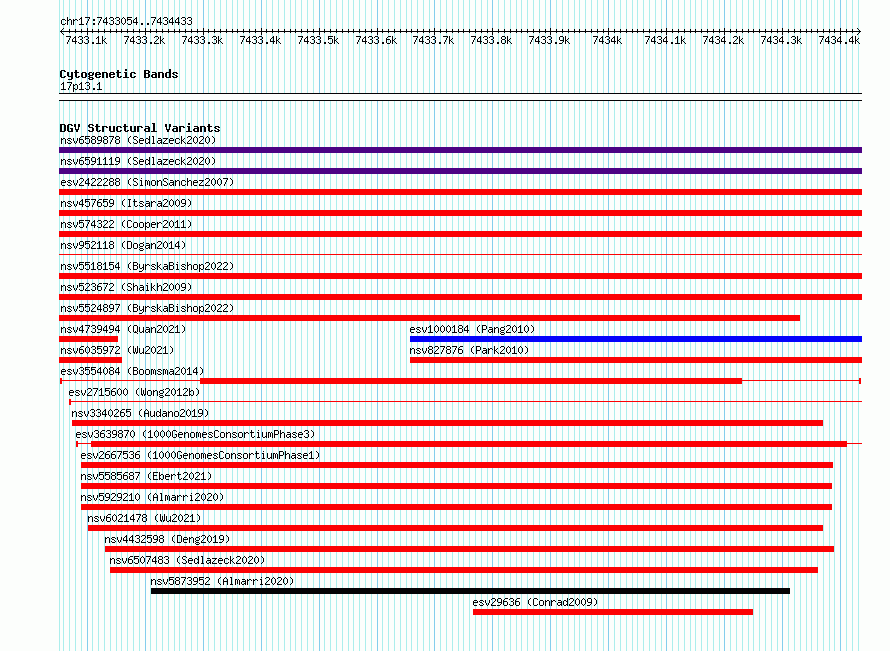Image resolution: width=890 pixels, height=651 pixels.
Task: Select the red bar under nsv5518154
Action: click(x=460, y=276)
